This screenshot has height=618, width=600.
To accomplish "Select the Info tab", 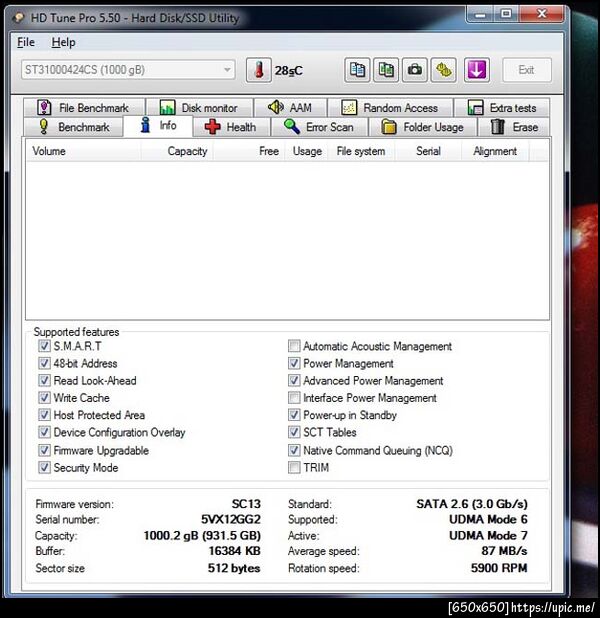I will click(x=158, y=126).
